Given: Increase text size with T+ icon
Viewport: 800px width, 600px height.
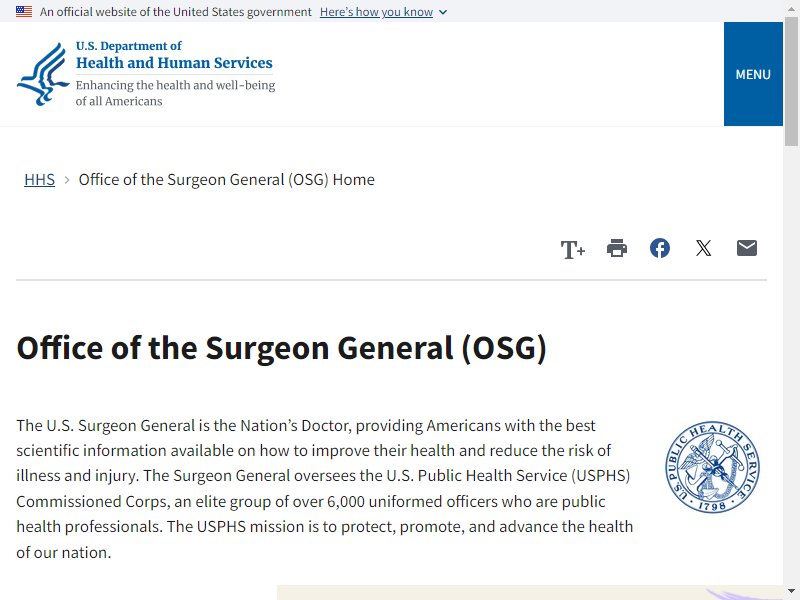Looking at the screenshot, I should 572,249.
